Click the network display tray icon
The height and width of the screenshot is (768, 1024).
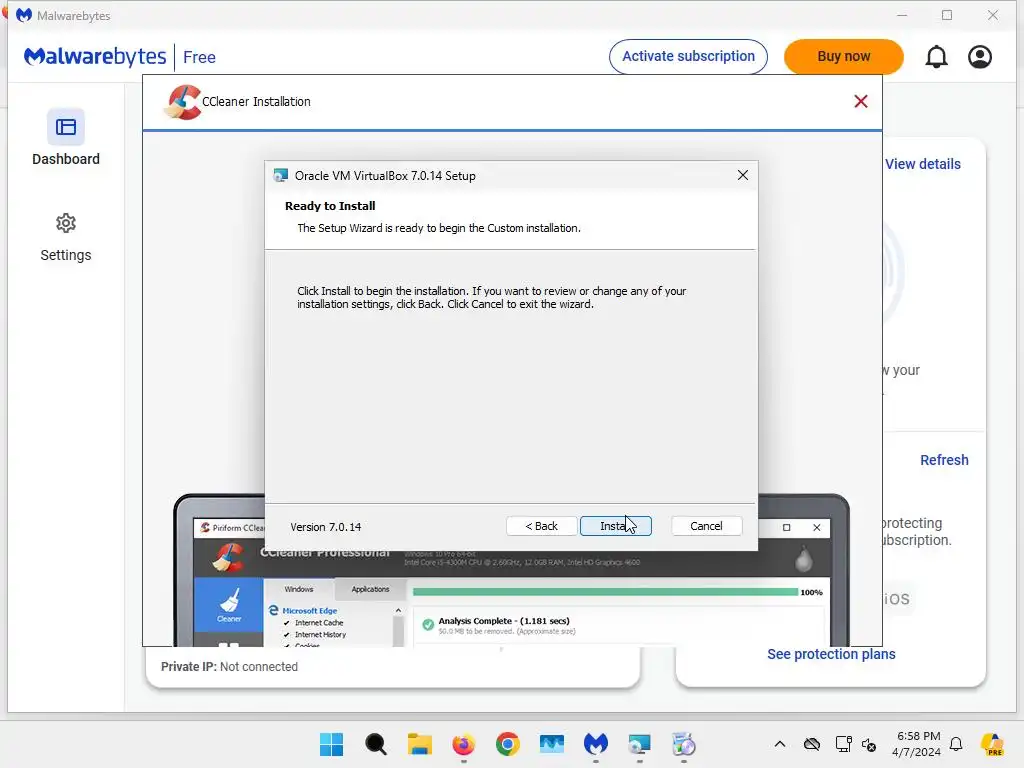click(843, 744)
